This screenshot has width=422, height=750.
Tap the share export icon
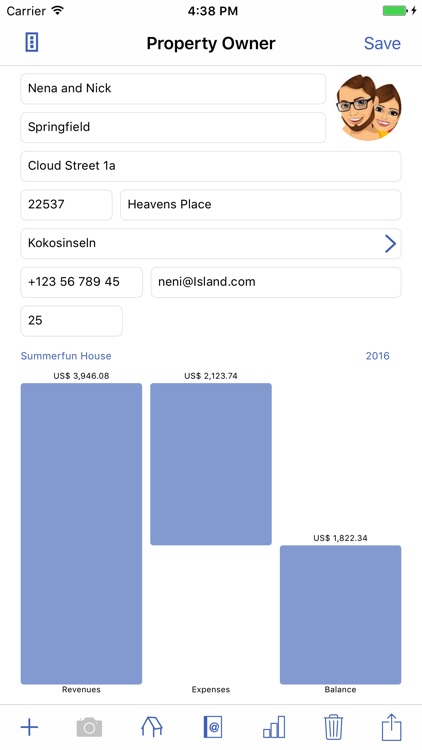point(391,727)
